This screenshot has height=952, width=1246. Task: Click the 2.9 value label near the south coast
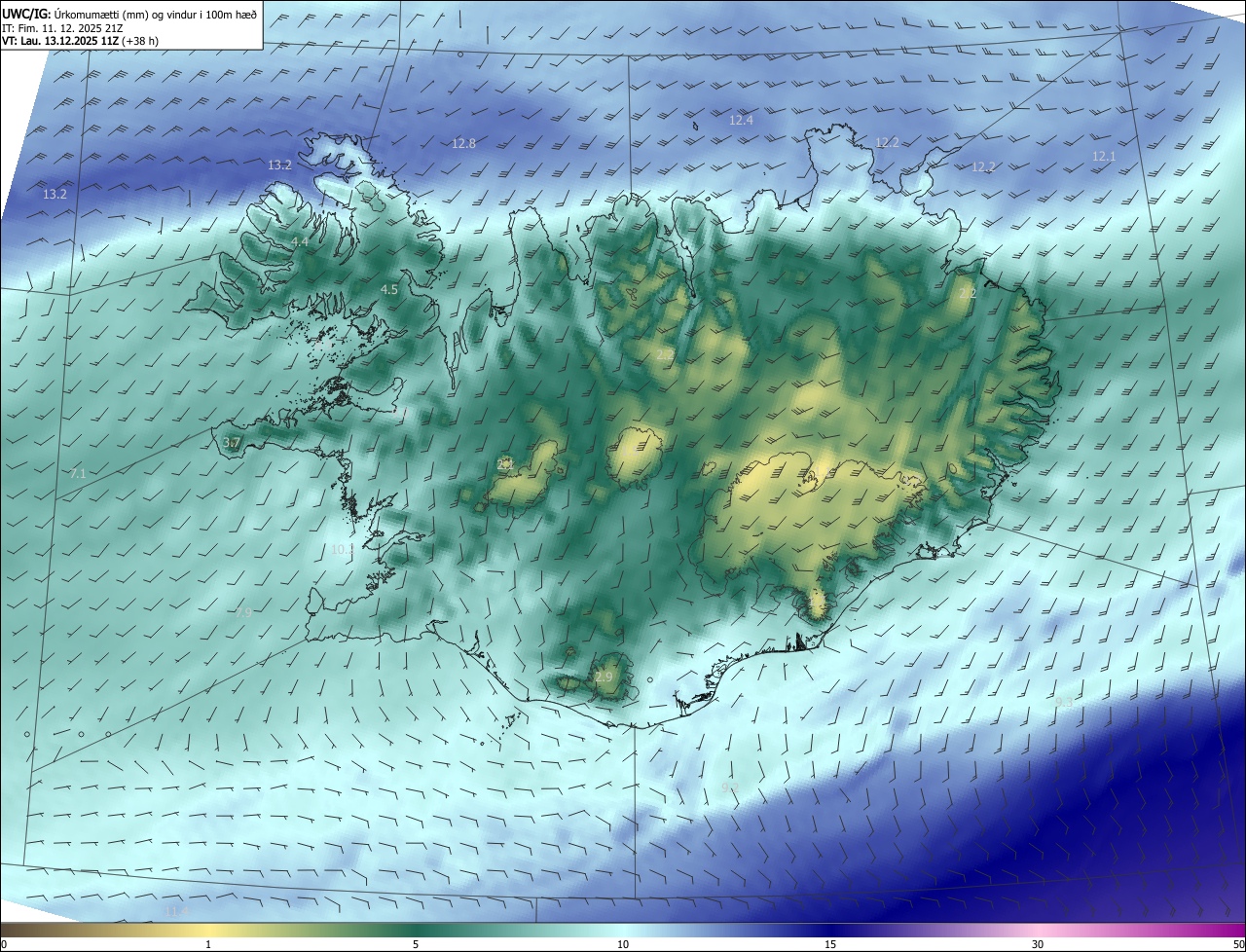tap(605, 677)
